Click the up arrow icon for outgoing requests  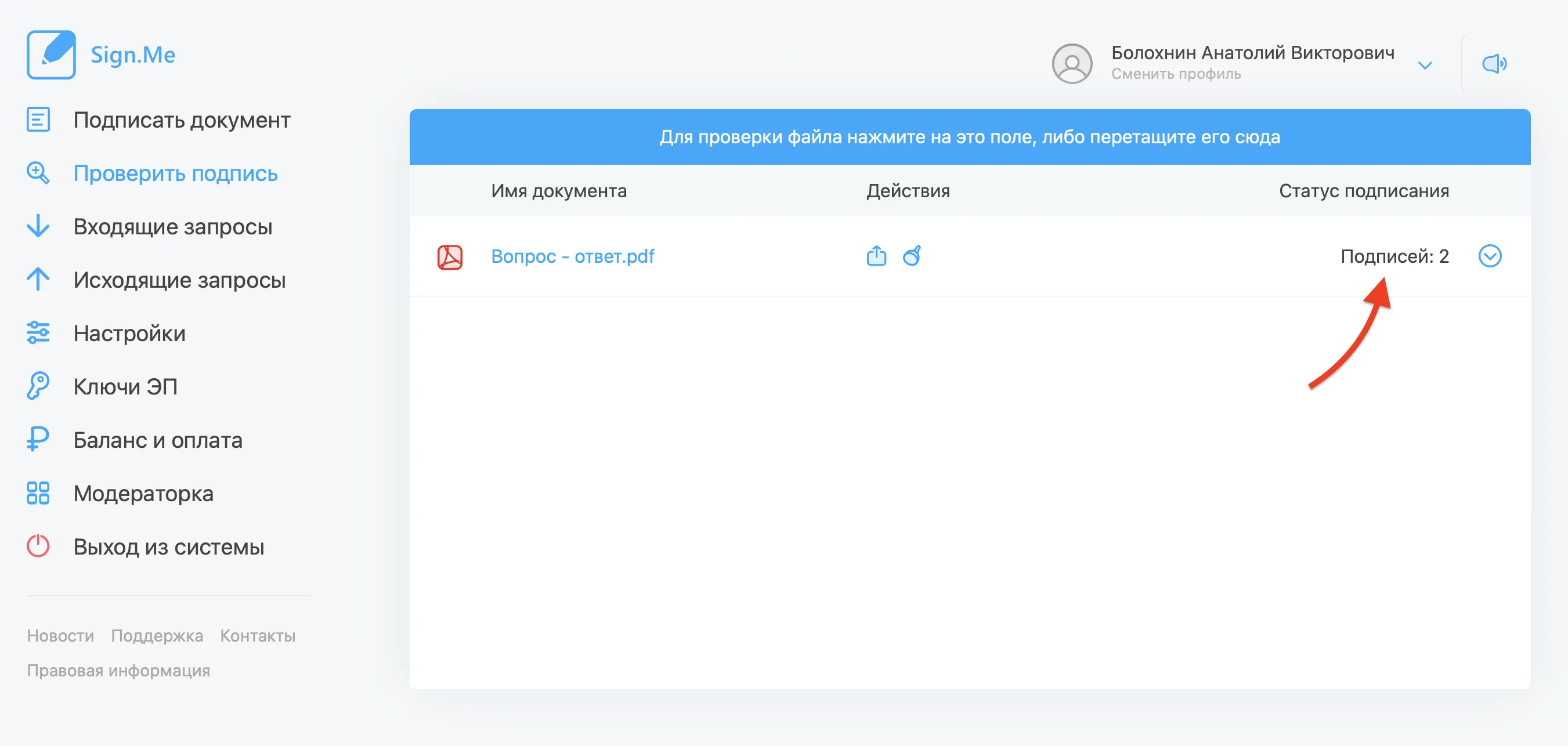tap(38, 279)
